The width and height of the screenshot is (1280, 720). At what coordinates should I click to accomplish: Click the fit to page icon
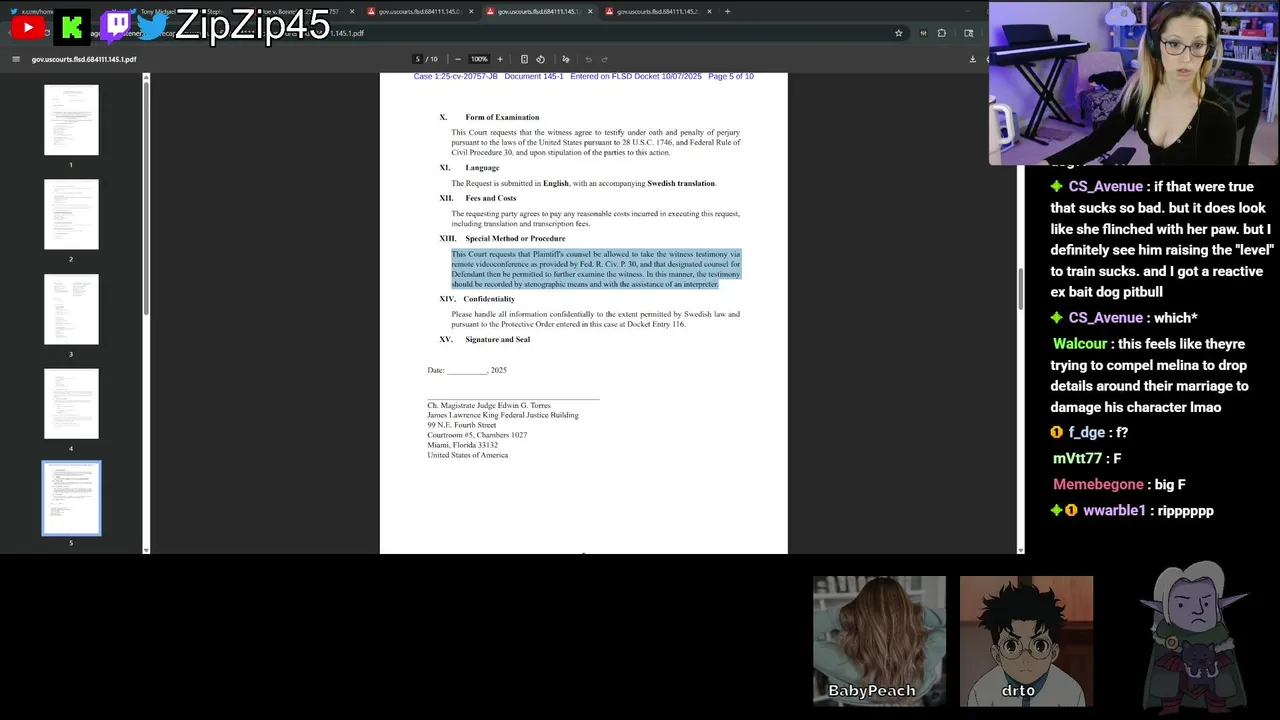[524, 59]
